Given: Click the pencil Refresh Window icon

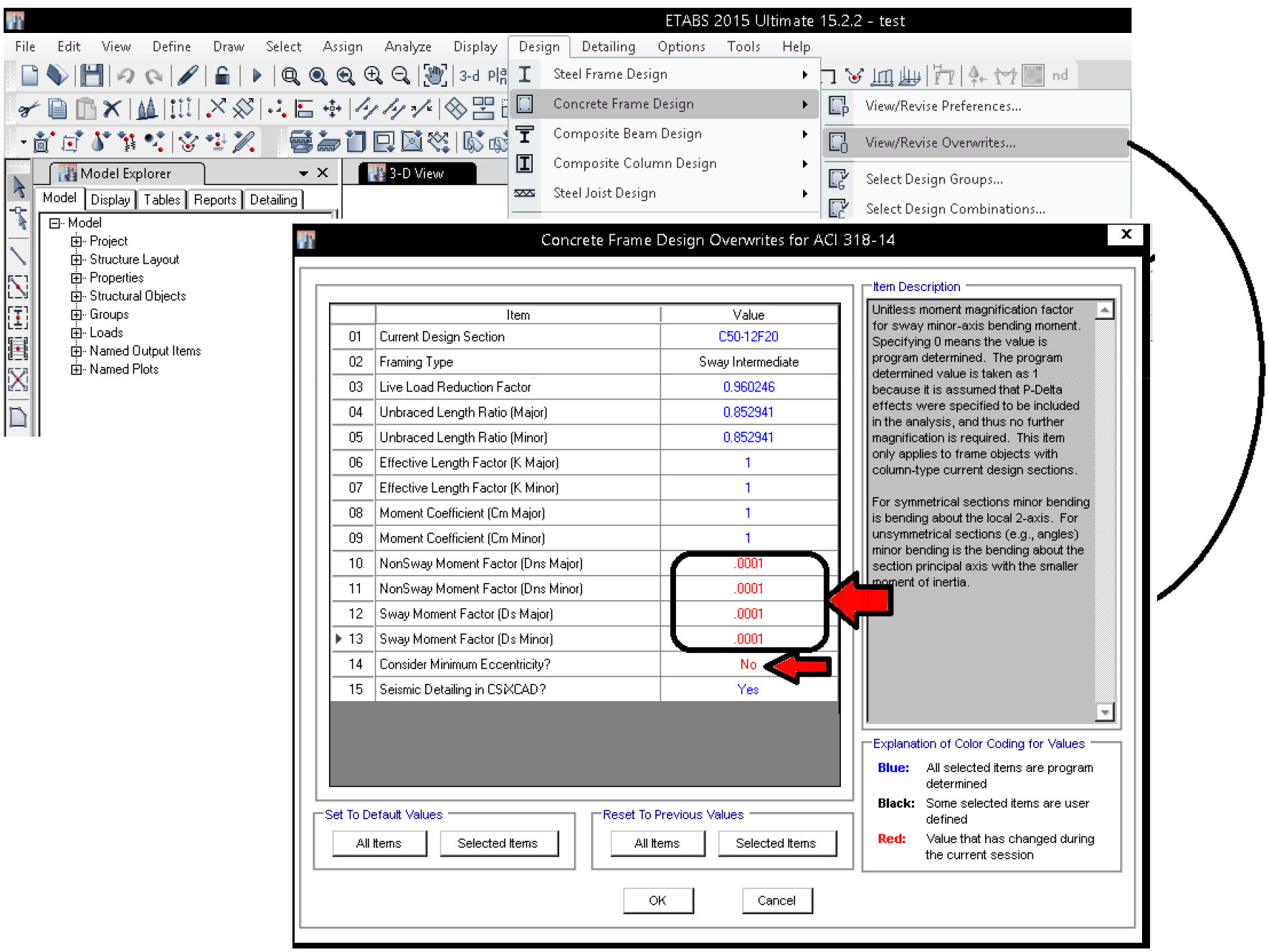Looking at the screenshot, I should (x=188, y=75).
